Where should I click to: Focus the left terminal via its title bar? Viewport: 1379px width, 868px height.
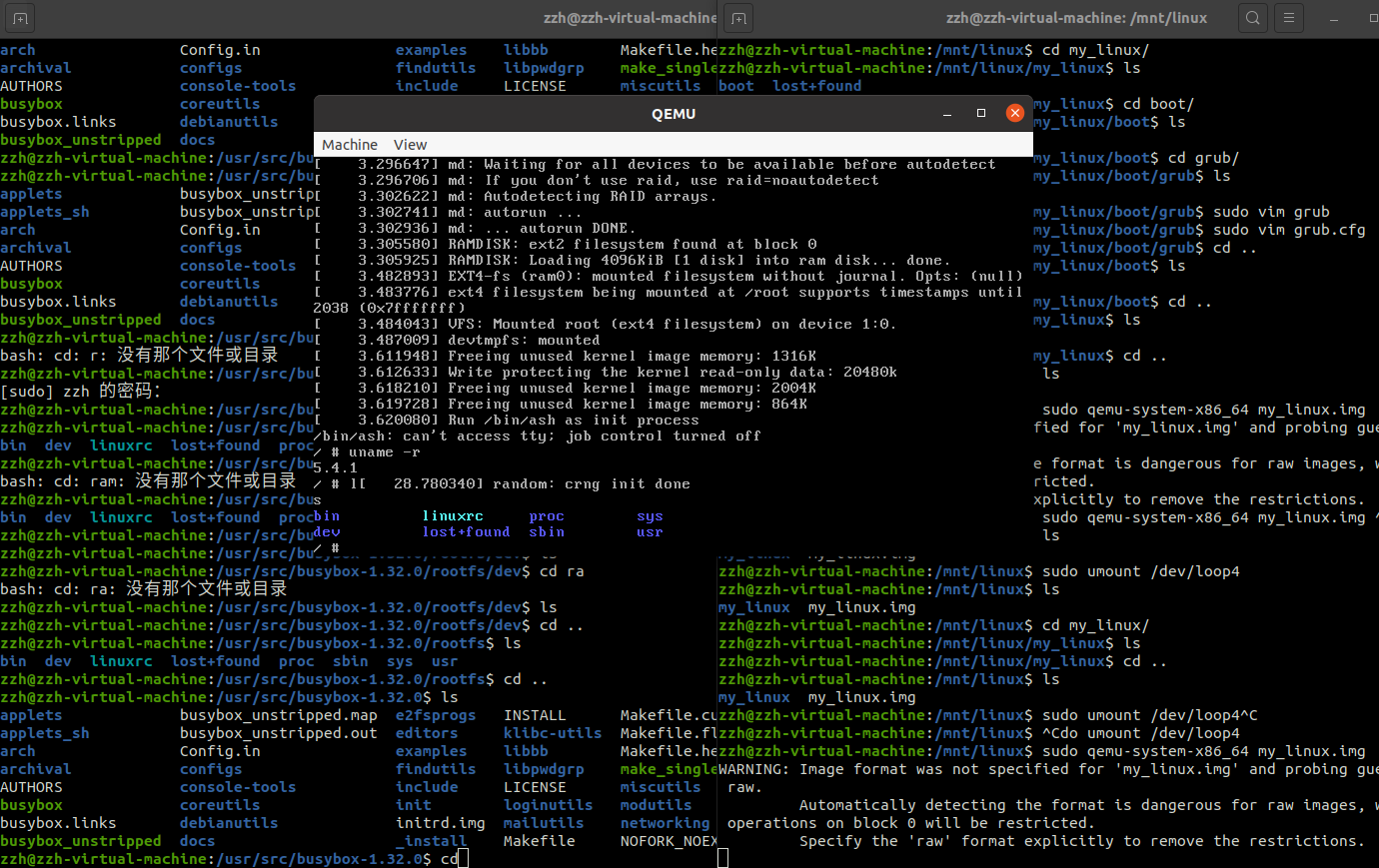pyautogui.click(x=400, y=17)
